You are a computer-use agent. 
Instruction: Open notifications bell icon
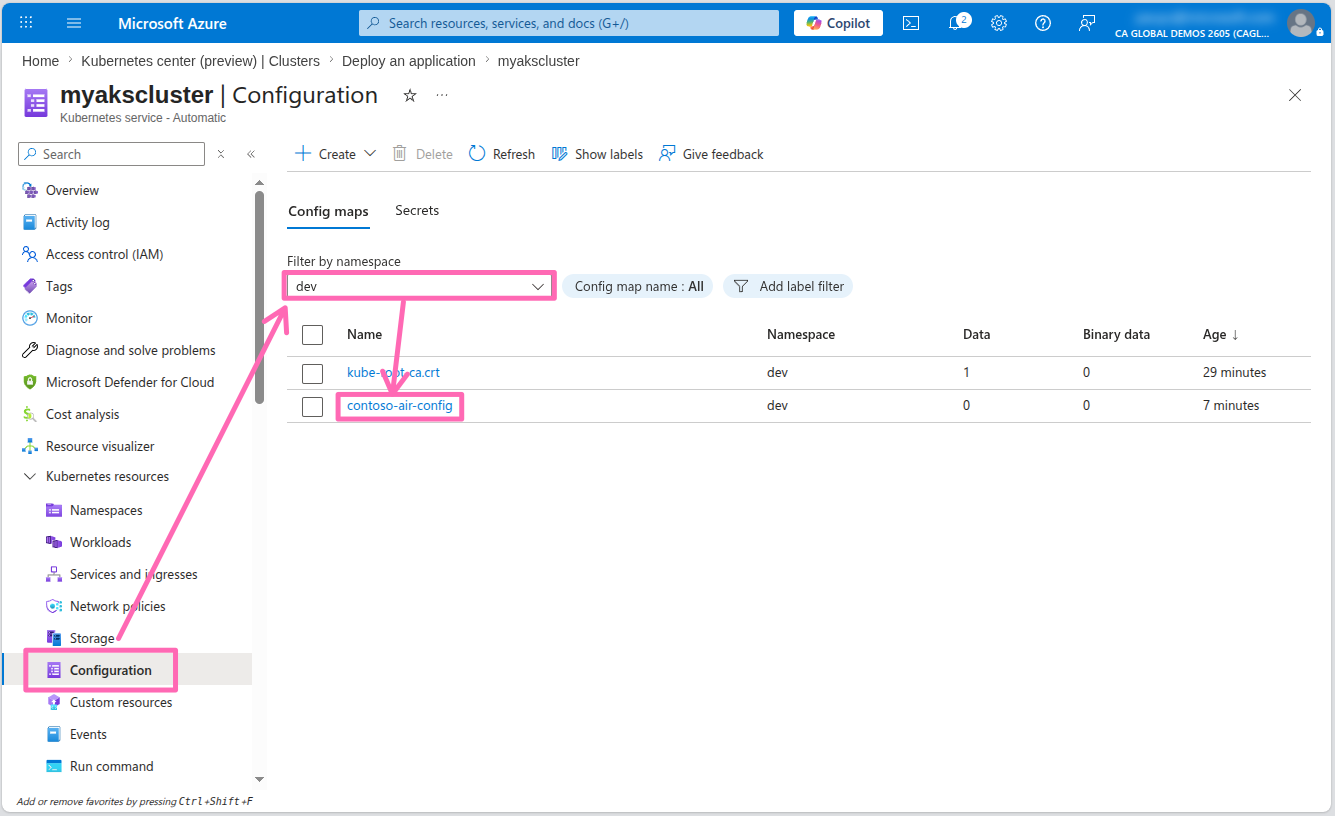point(955,23)
